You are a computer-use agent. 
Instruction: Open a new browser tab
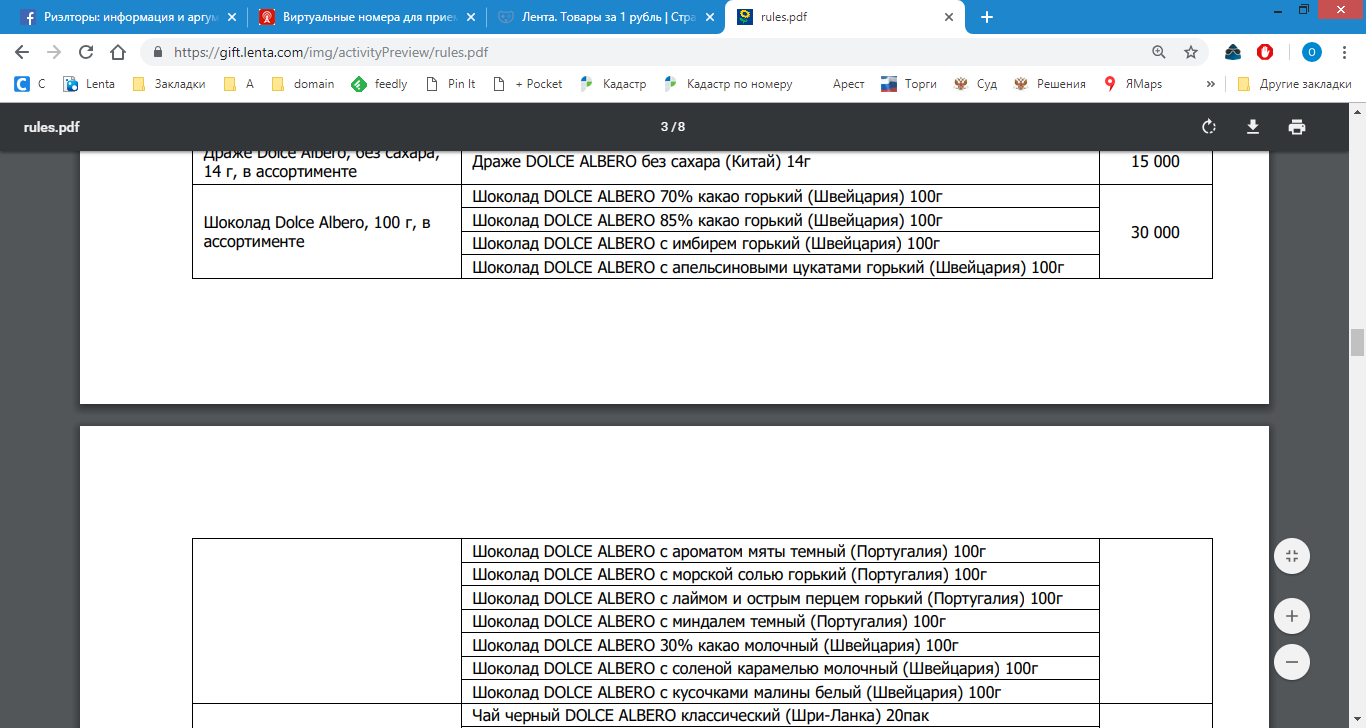987,17
